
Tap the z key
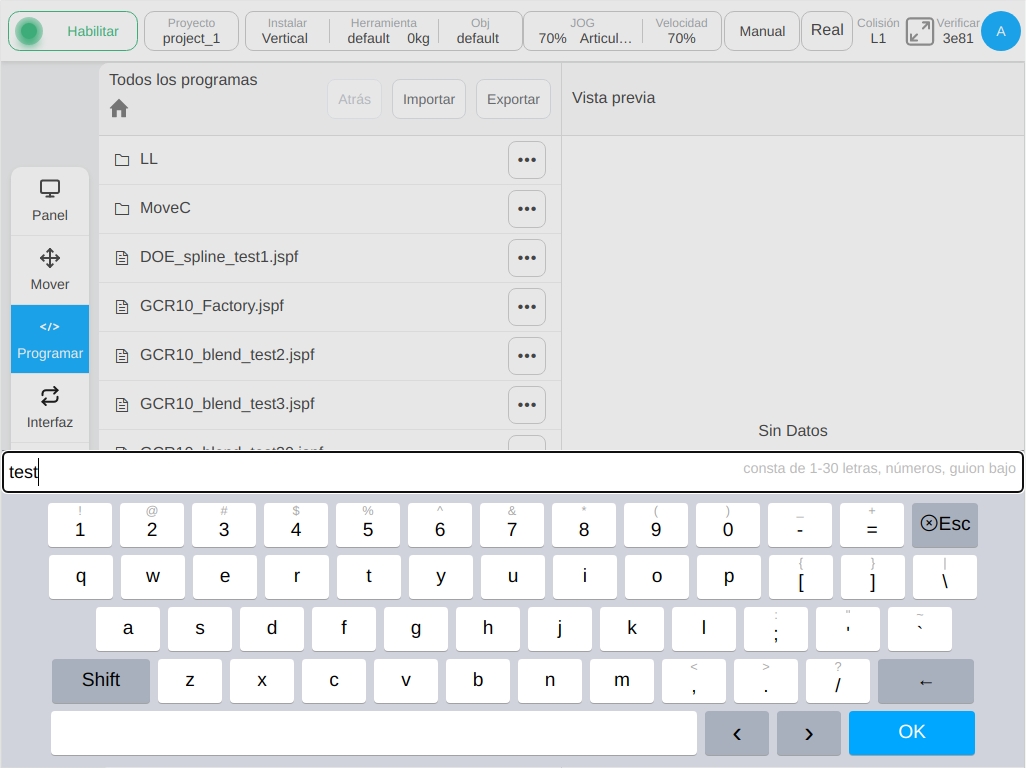pos(190,681)
